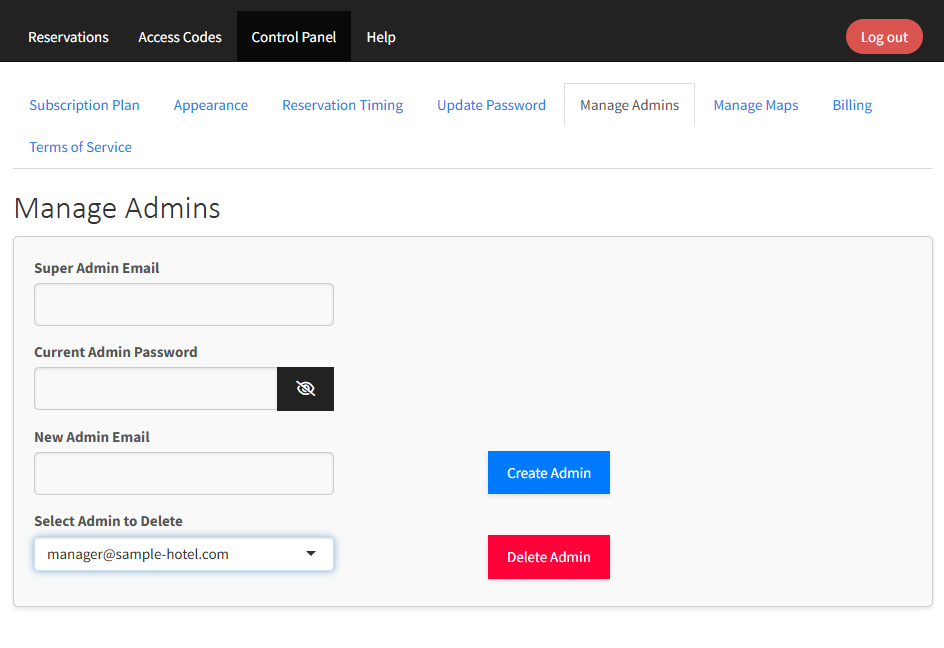Toggle password visibility with the eye icon
Viewport: 944px width, 648px height.
(305, 389)
